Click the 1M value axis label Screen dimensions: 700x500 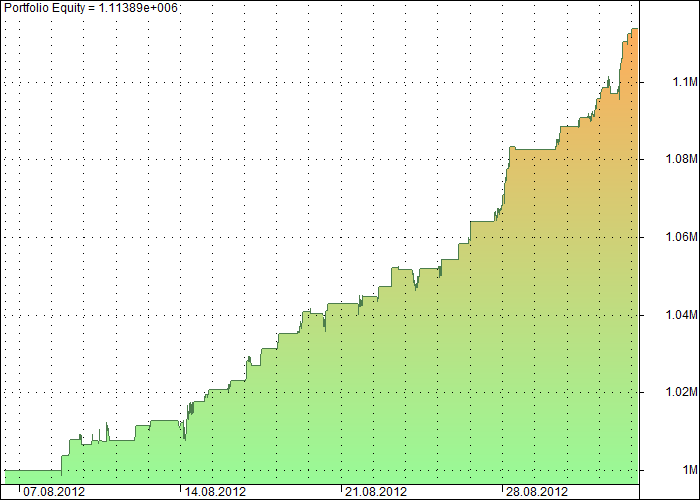(689, 470)
